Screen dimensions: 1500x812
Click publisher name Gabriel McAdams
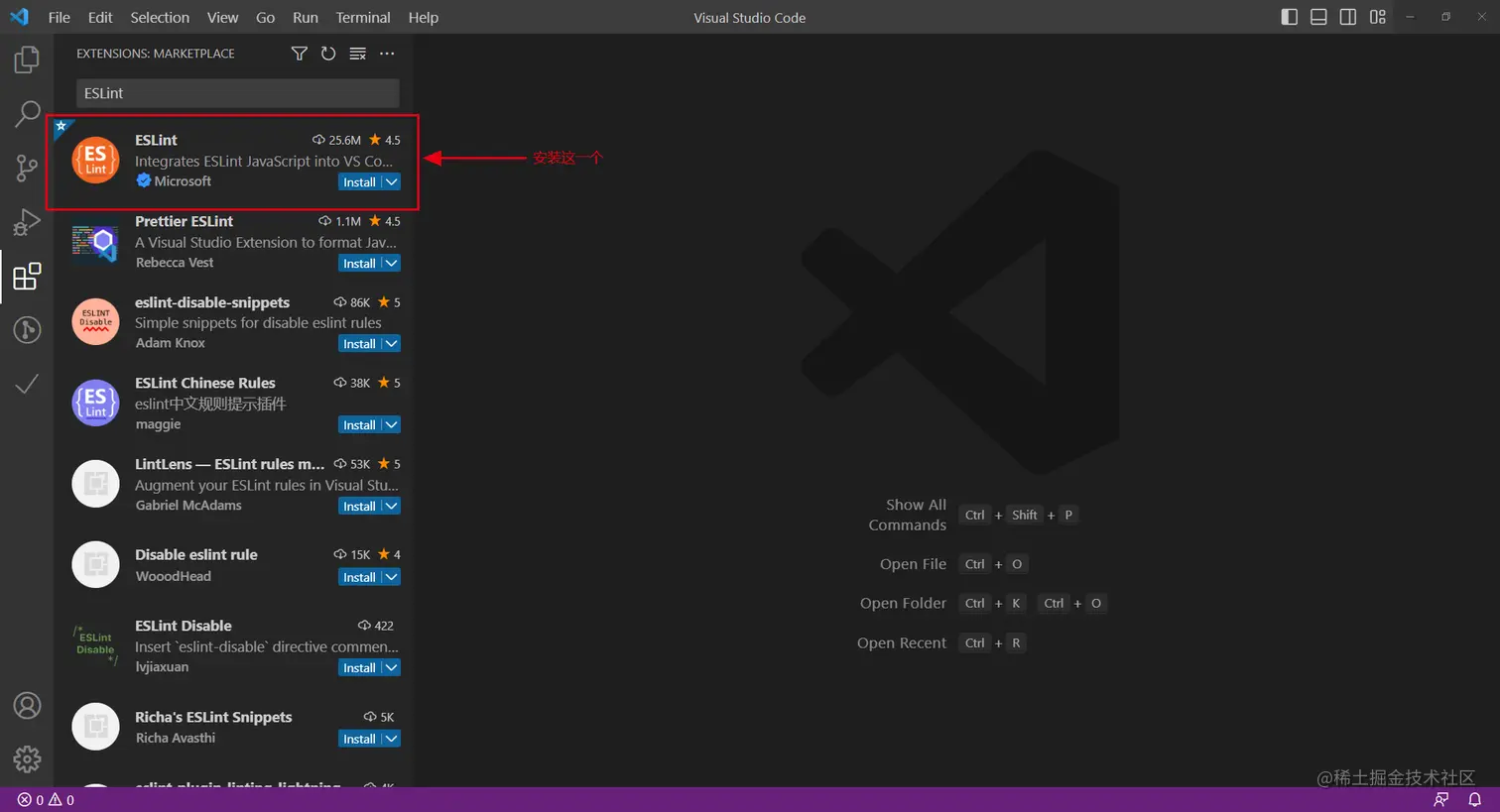click(188, 506)
